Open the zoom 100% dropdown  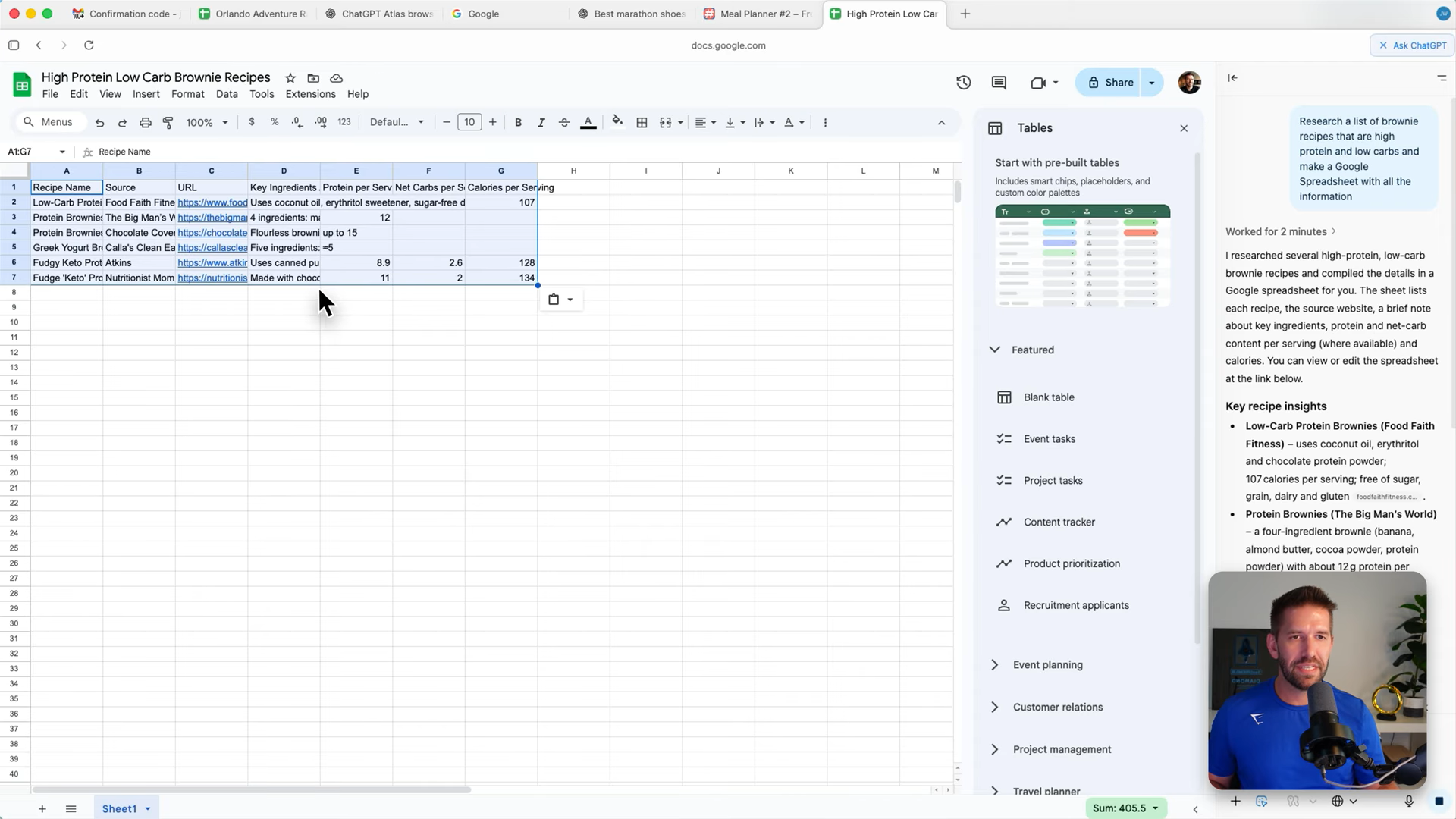(x=207, y=122)
